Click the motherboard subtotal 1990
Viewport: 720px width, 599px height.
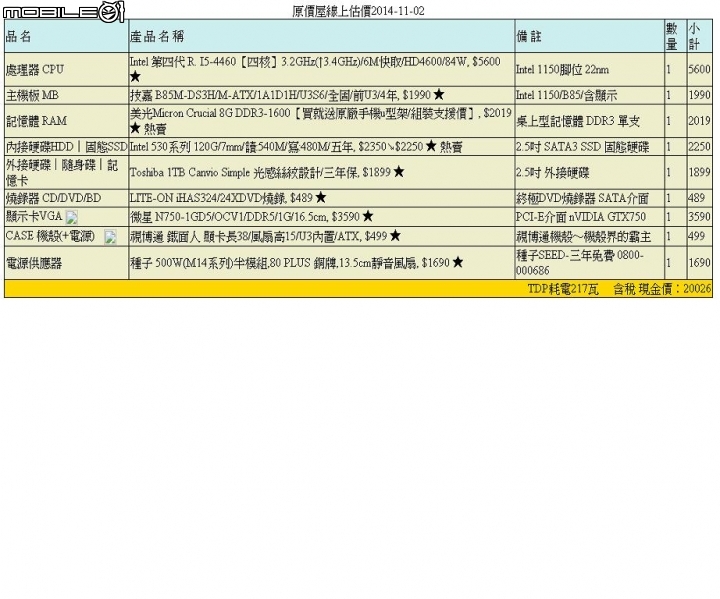699,95
